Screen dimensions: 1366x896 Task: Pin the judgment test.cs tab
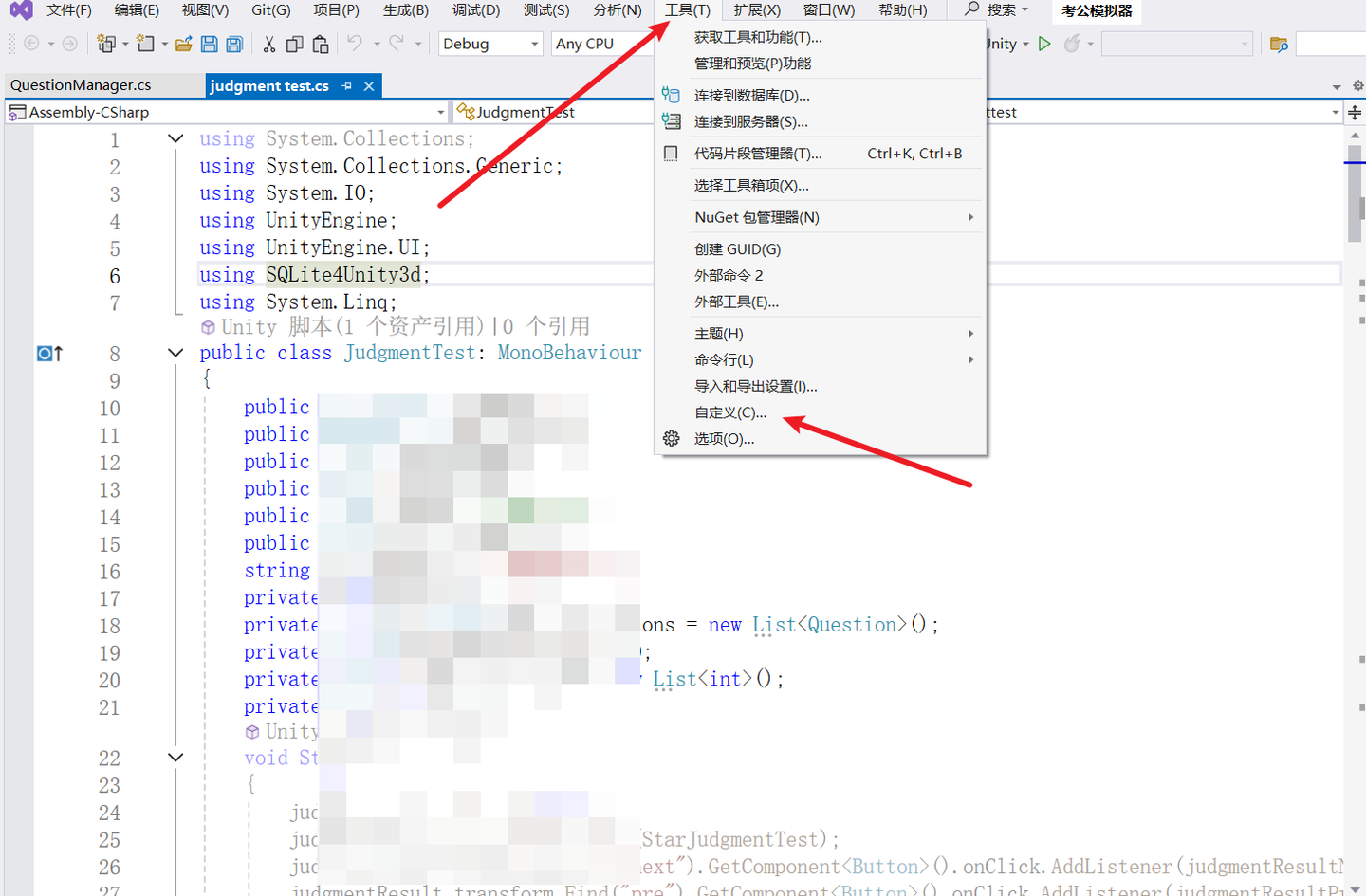point(347,86)
